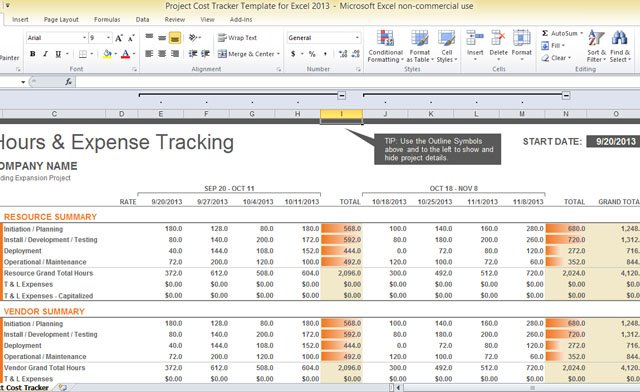Click the Decrease Font Size icon

tap(131, 38)
